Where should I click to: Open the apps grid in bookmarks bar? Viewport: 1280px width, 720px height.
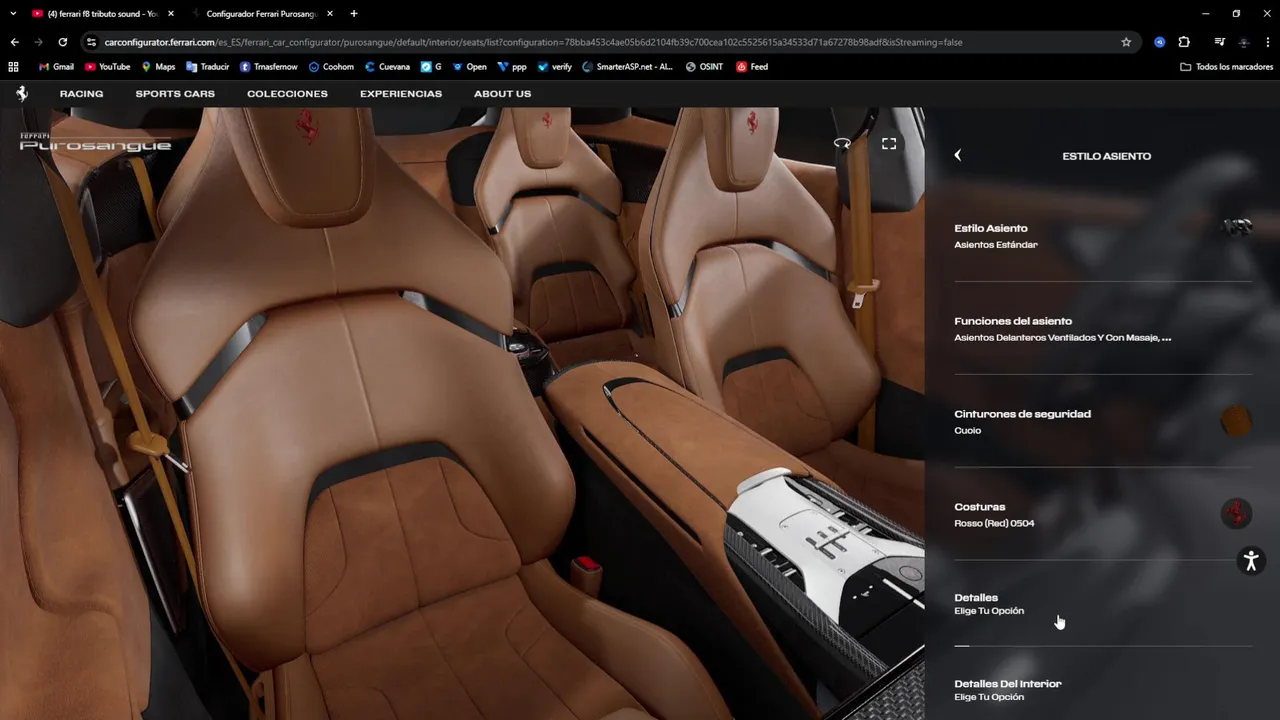(14, 67)
